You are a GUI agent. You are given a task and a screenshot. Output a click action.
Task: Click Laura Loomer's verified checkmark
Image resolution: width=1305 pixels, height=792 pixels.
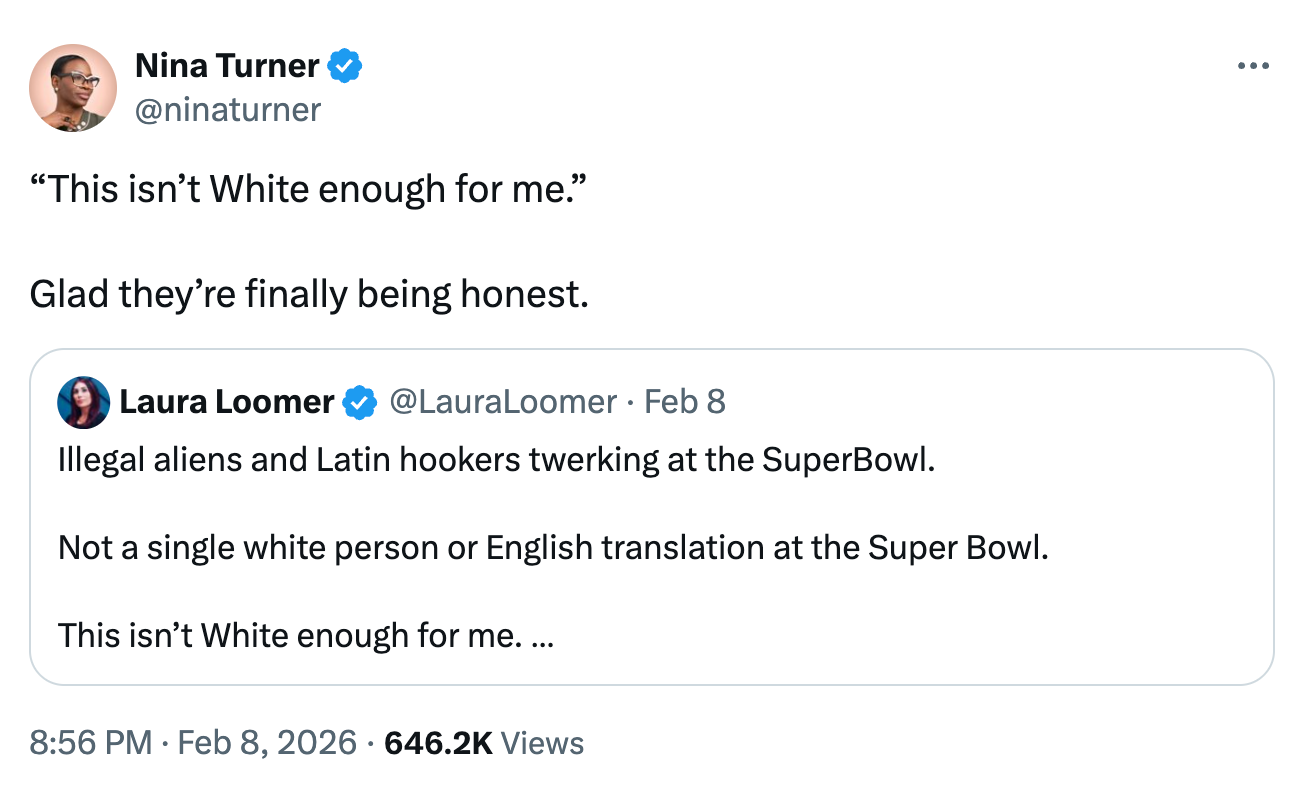coord(359,402)
